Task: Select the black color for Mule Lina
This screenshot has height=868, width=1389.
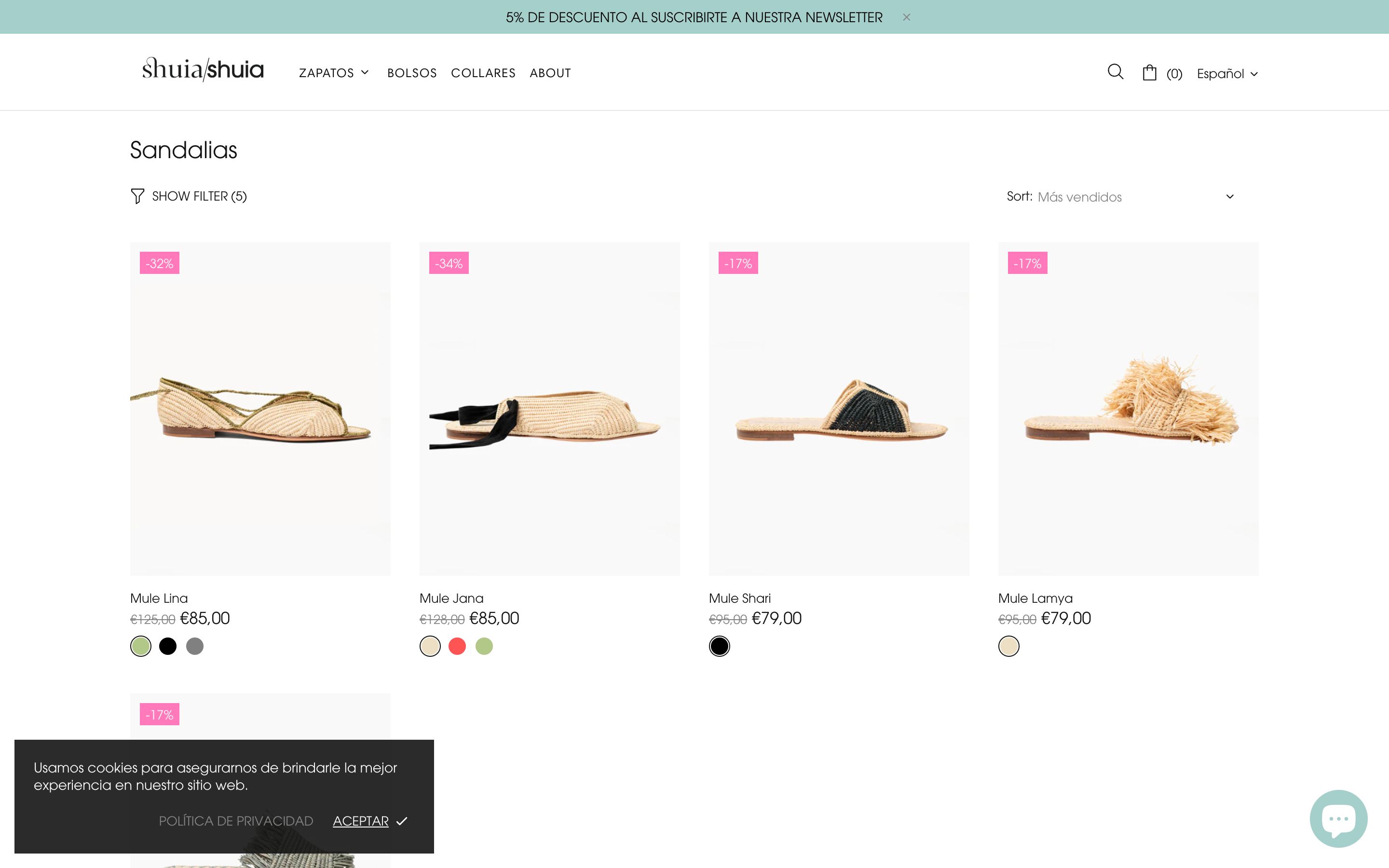Action: pyautogui.click(x=168, y=646)
